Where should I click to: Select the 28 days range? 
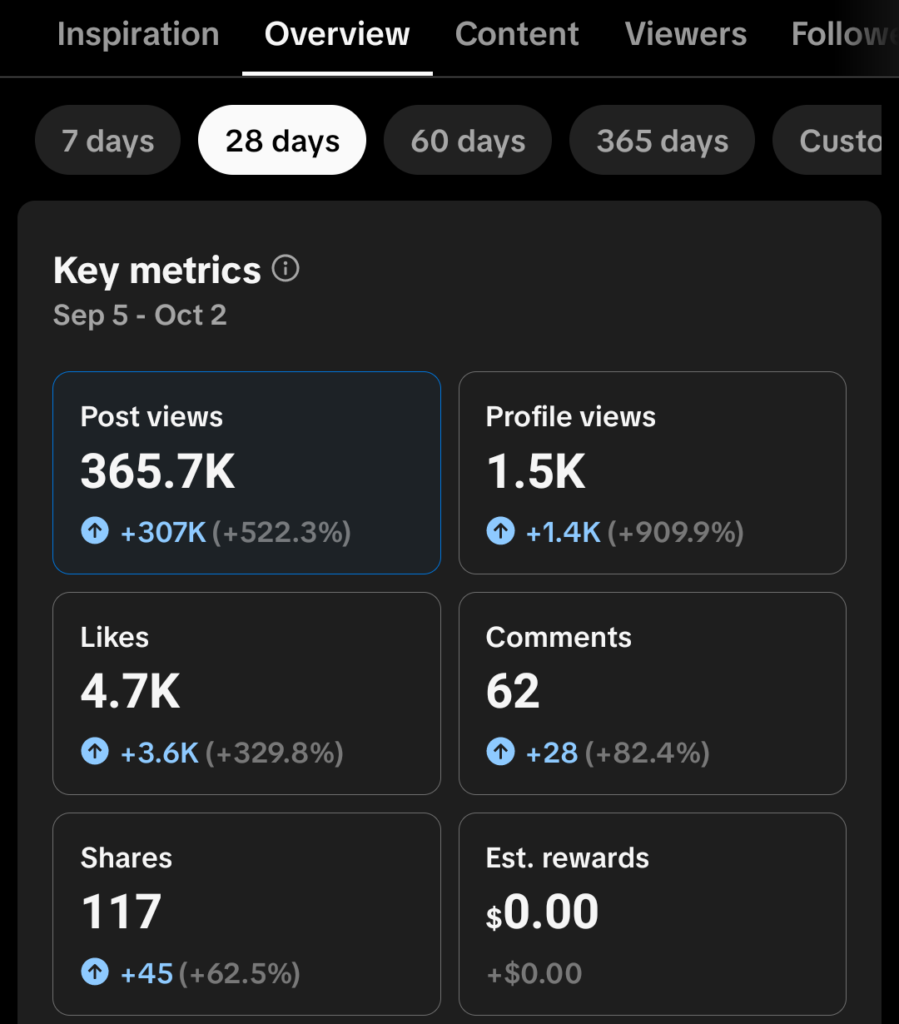coord(282,140)
